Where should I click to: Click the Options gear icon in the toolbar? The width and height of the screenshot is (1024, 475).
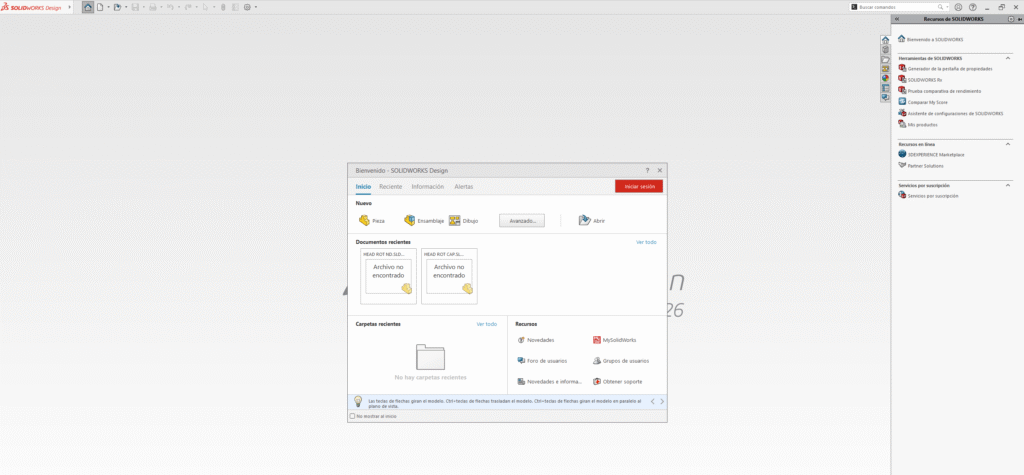click(x=247, y=7)
